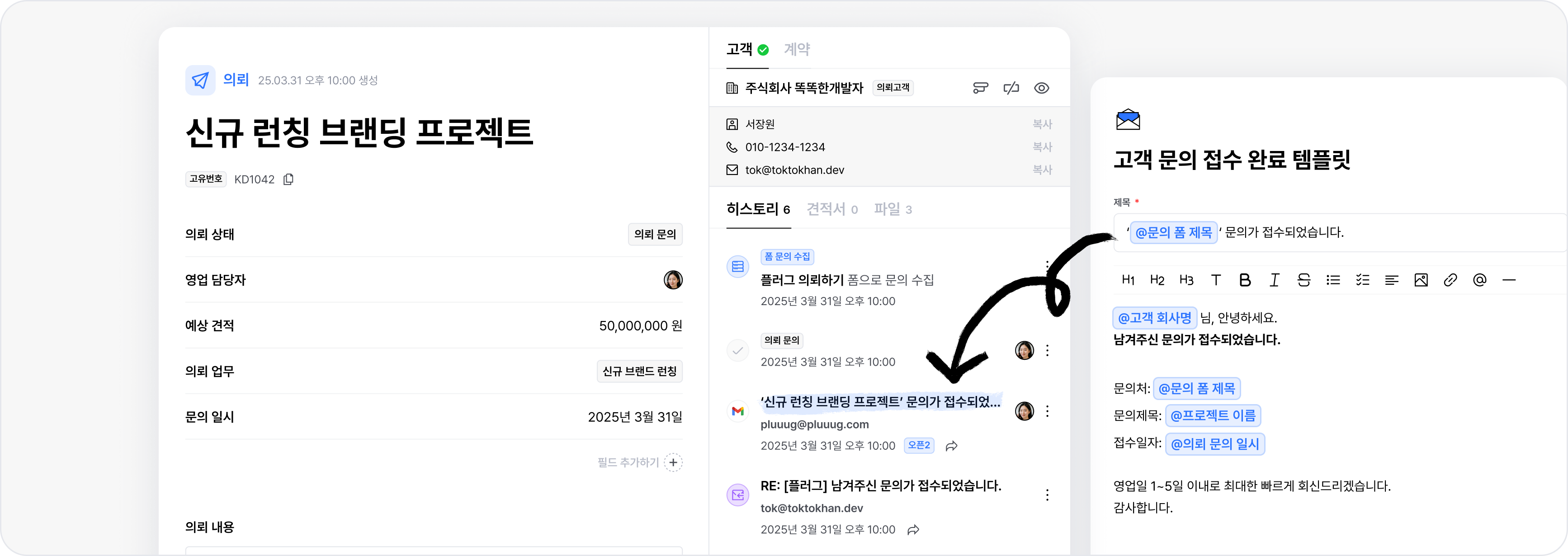The image size is (1568, 556).
Task: Click the Gmail icon in history
Action: click(738, 411)
